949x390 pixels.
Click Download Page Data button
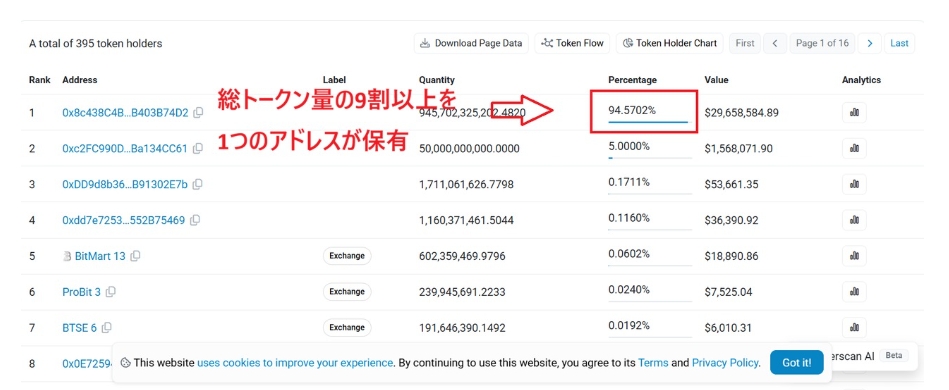tap(471, 43)
